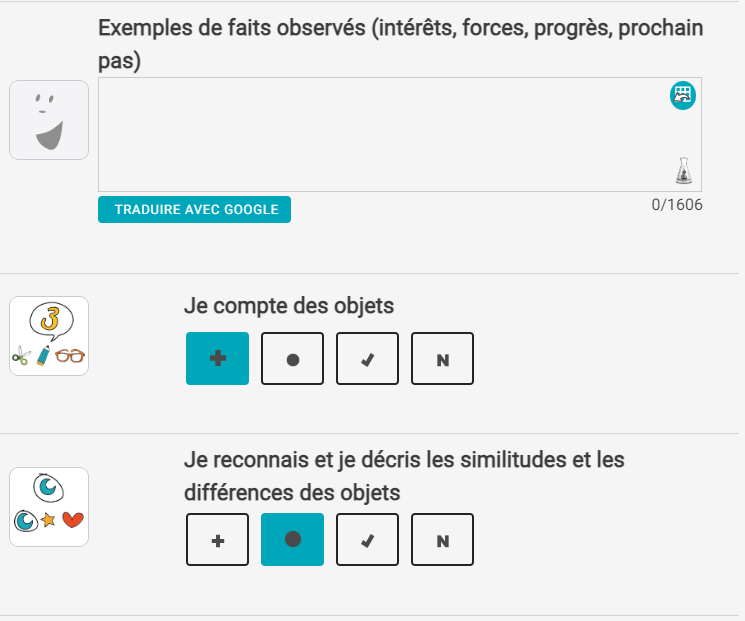Click the 0/1606 character counter
Image resolution: width=745 pixels, height=621 pixels.
click(x=677, y=205)
